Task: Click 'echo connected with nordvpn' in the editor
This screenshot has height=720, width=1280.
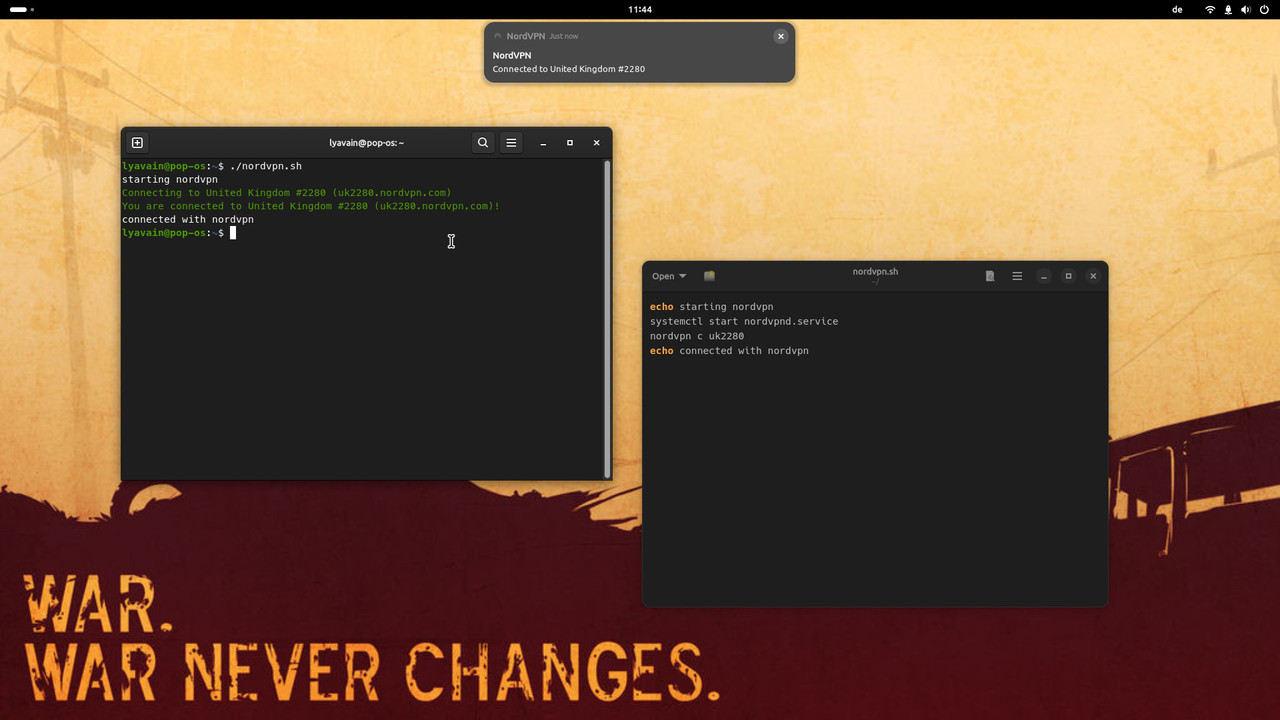Action: tap(729, 351)
